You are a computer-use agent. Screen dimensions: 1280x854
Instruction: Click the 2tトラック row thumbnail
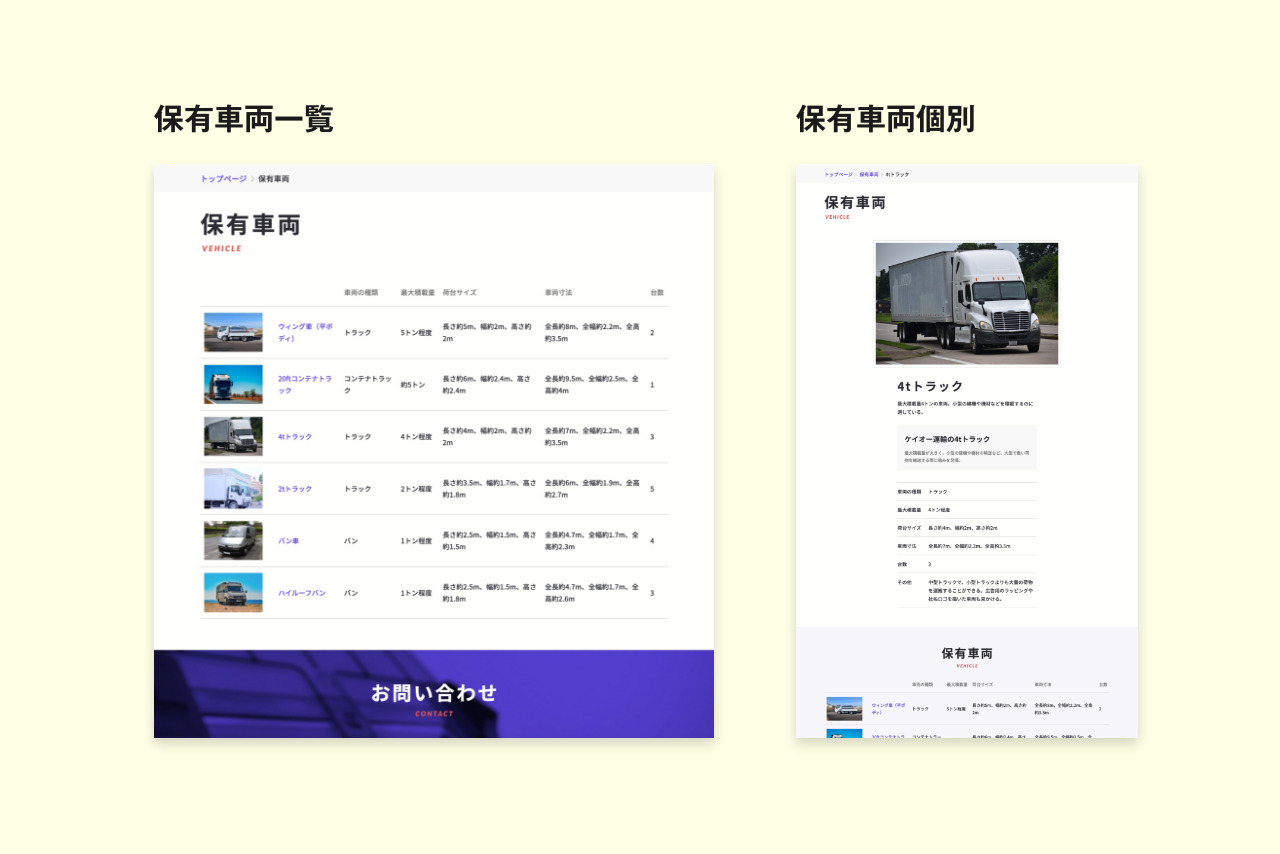[x=233, y=488]
